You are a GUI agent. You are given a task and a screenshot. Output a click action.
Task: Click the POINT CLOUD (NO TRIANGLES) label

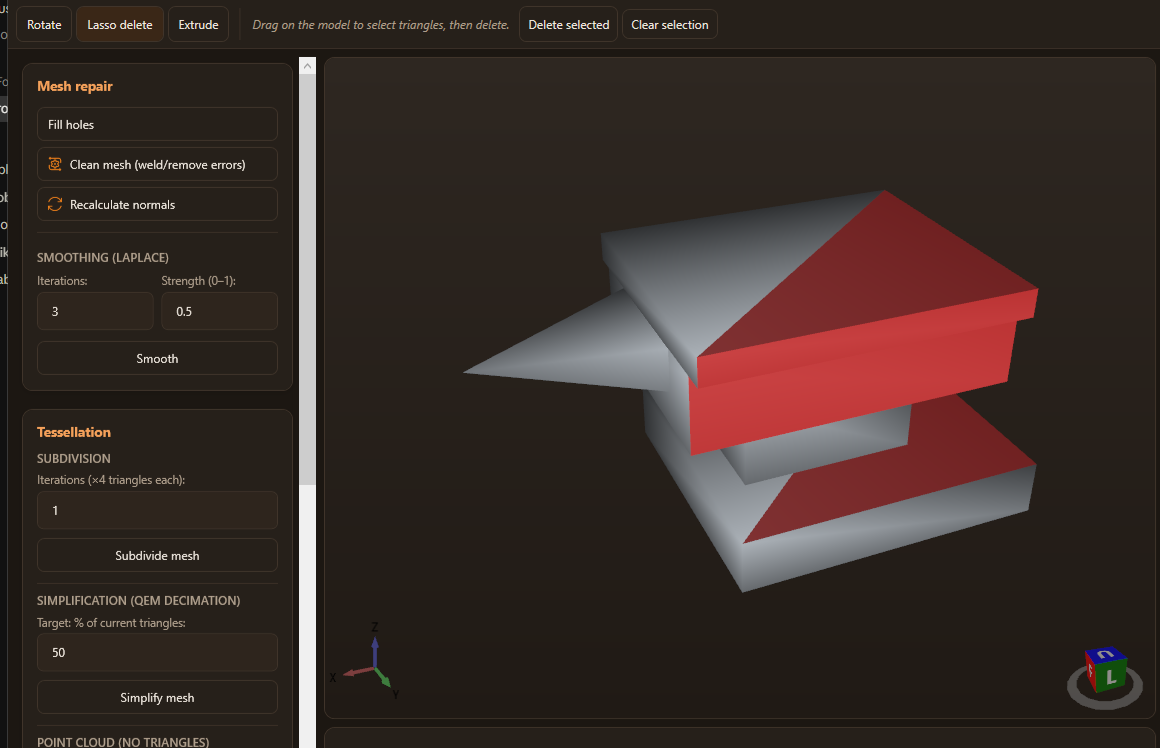123,741
